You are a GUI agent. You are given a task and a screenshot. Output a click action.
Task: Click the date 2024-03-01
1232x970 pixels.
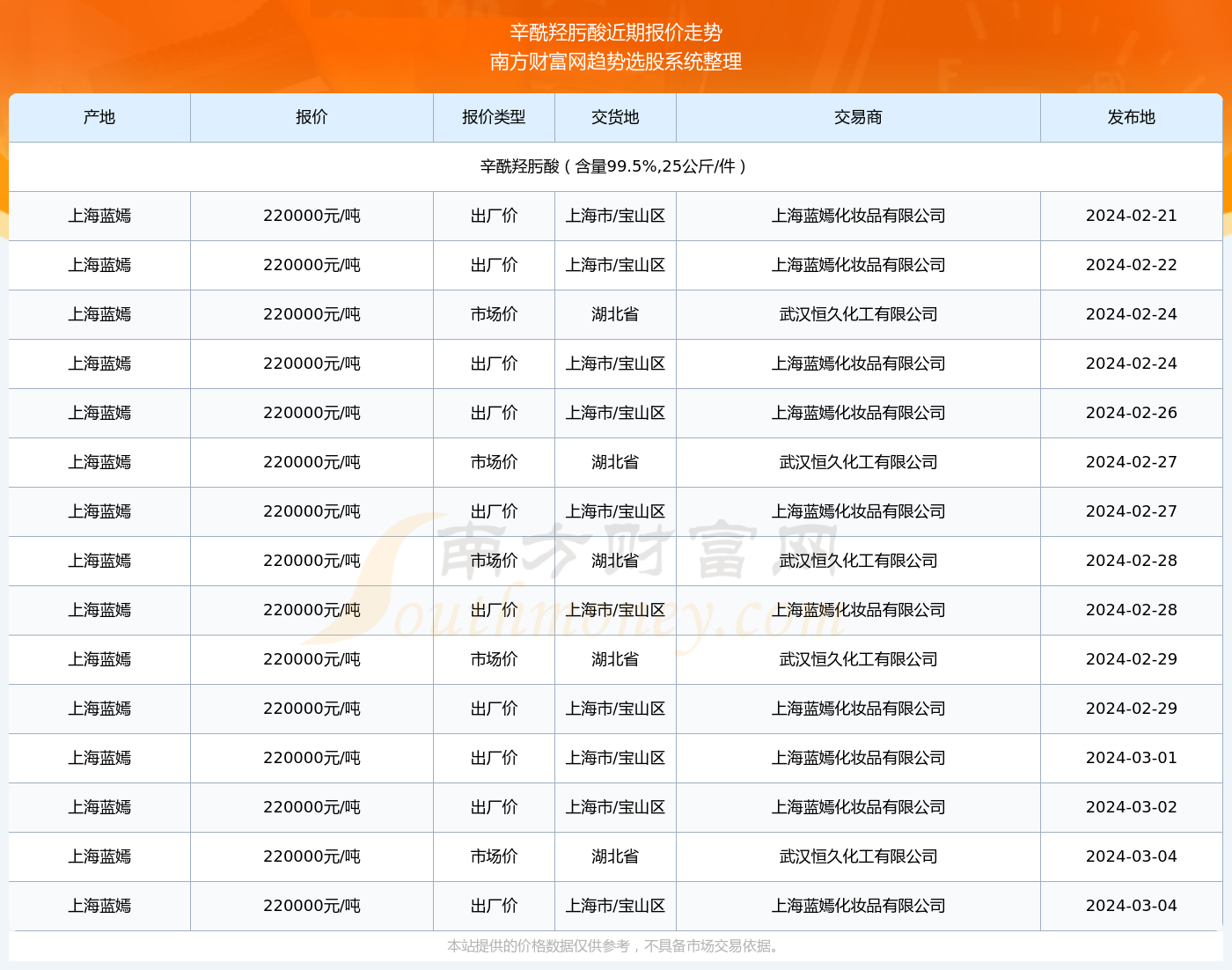[1131, 758]
